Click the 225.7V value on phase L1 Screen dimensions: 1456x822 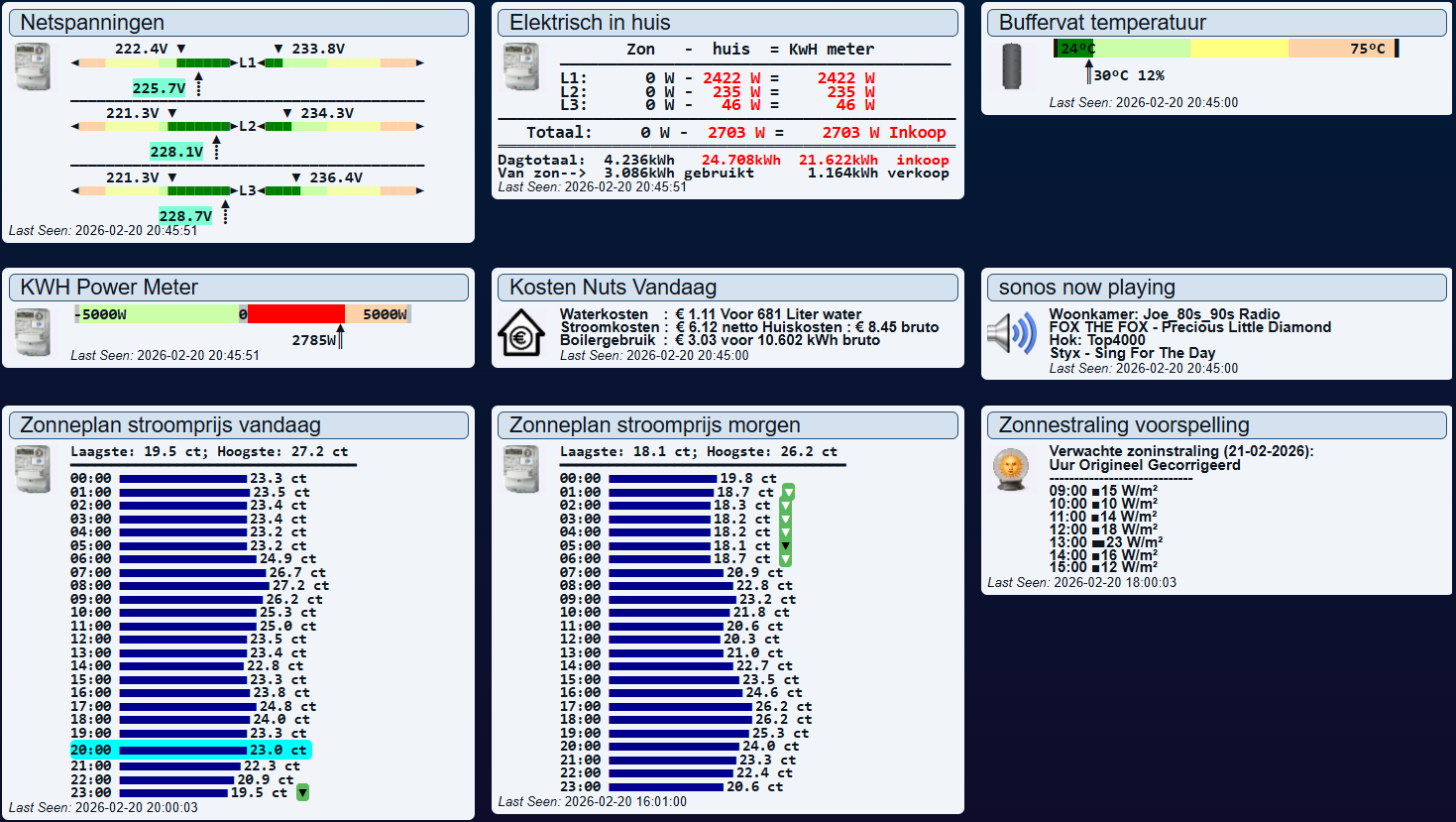[x=159, y=88]
